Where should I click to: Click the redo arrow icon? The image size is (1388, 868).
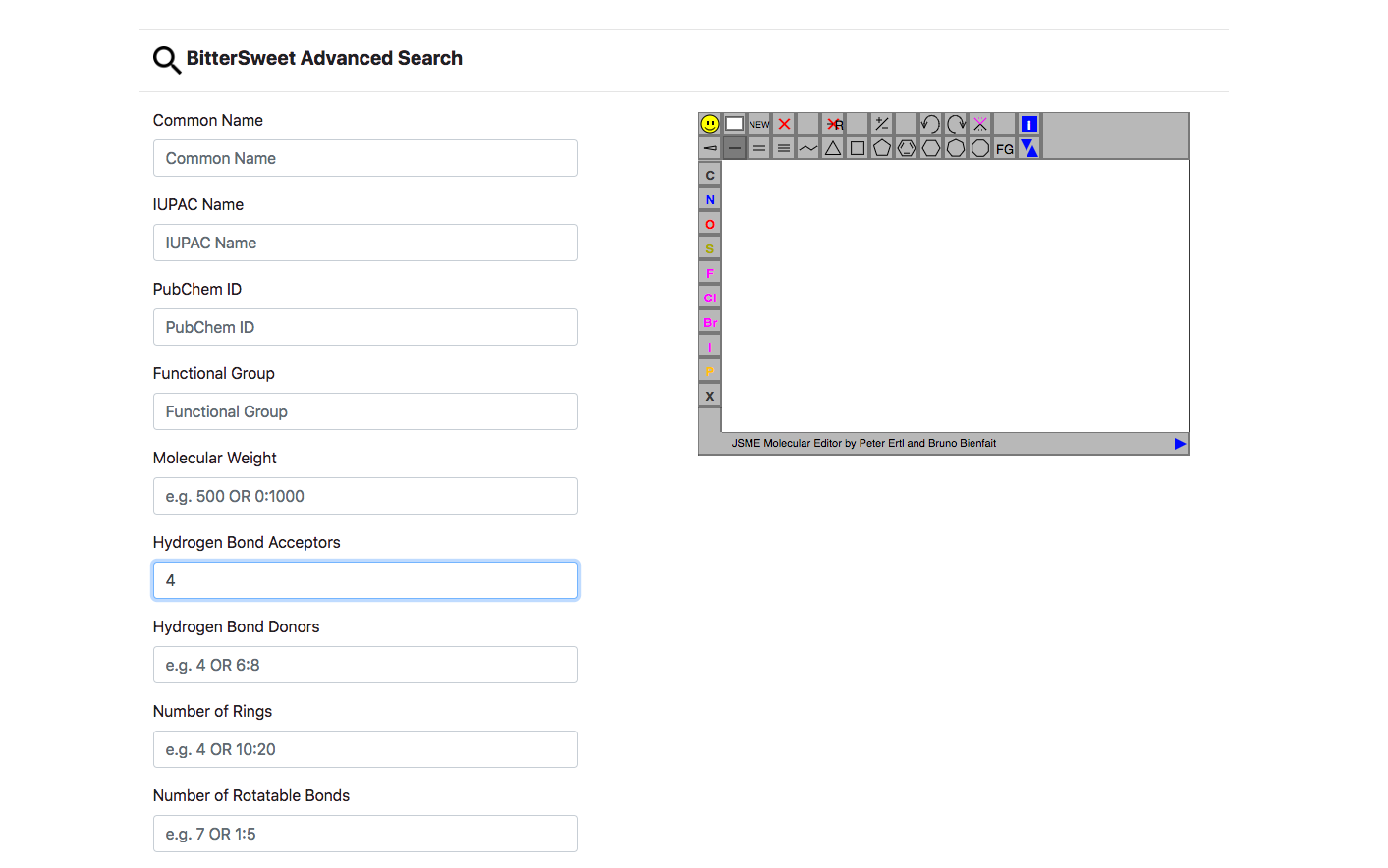pyautogui.click(x=956, y=124)
